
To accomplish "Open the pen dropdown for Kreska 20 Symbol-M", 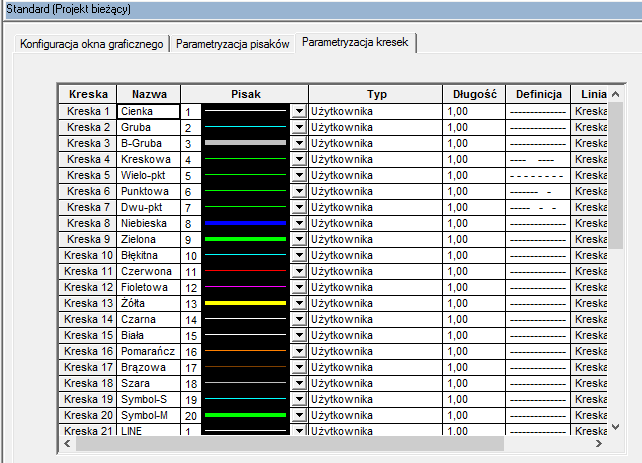I will (x=299, y=415).
